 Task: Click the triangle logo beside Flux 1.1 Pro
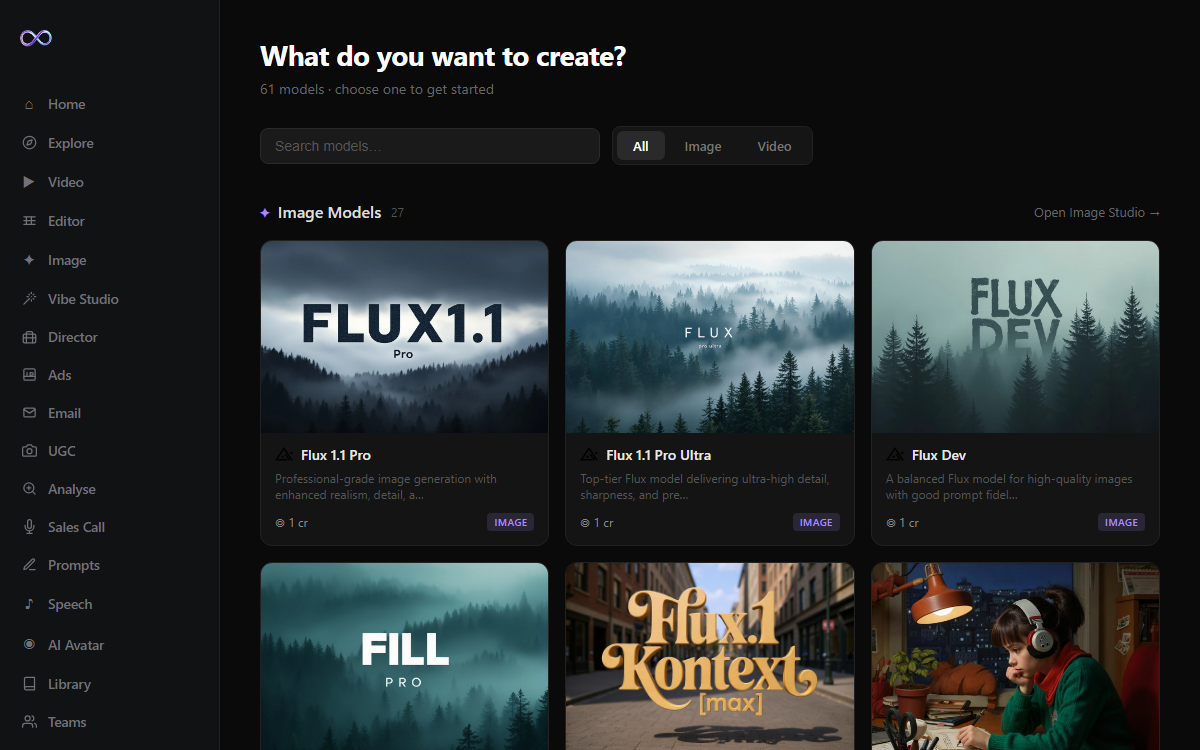tap(284, 455)
